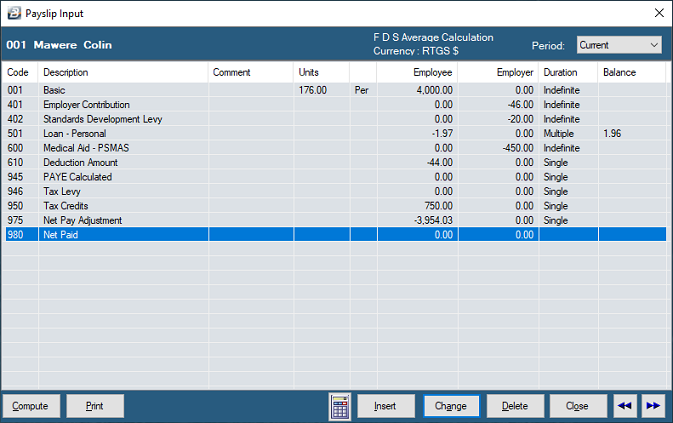Click code 980 cell

pyautogui.click(x=15, y=235)
